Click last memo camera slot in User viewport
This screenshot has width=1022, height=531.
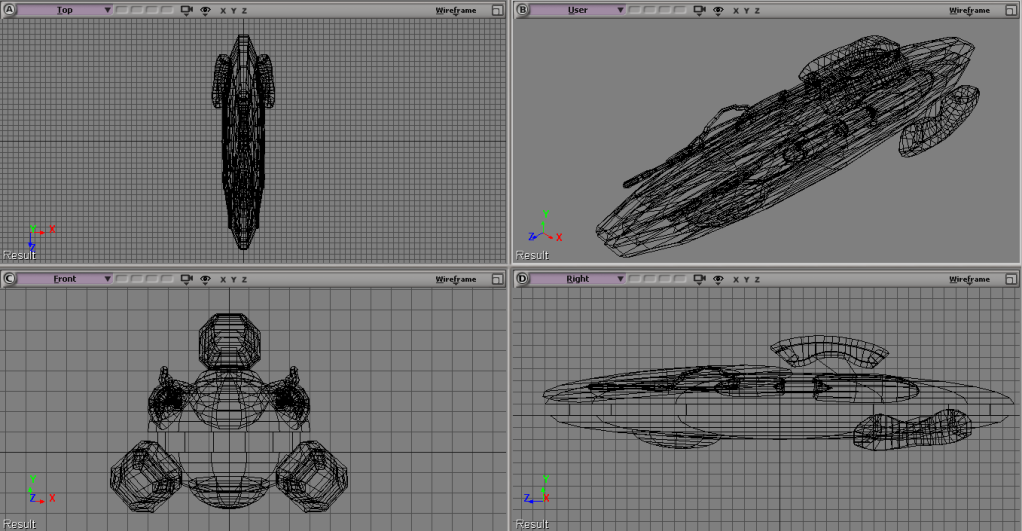coord(680,10)
